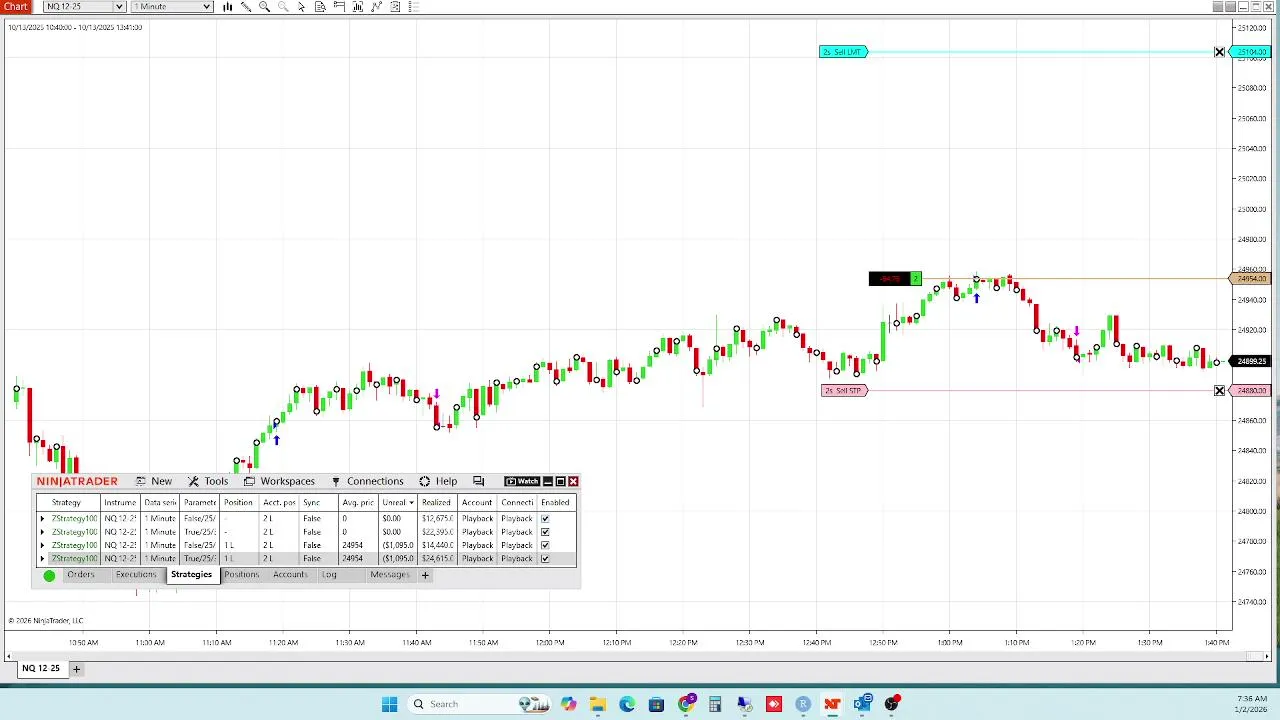The height and width of the screenshot is (720, 1280).
Task: Click the green connection status indicator
Action: click(x=49, y=576)
